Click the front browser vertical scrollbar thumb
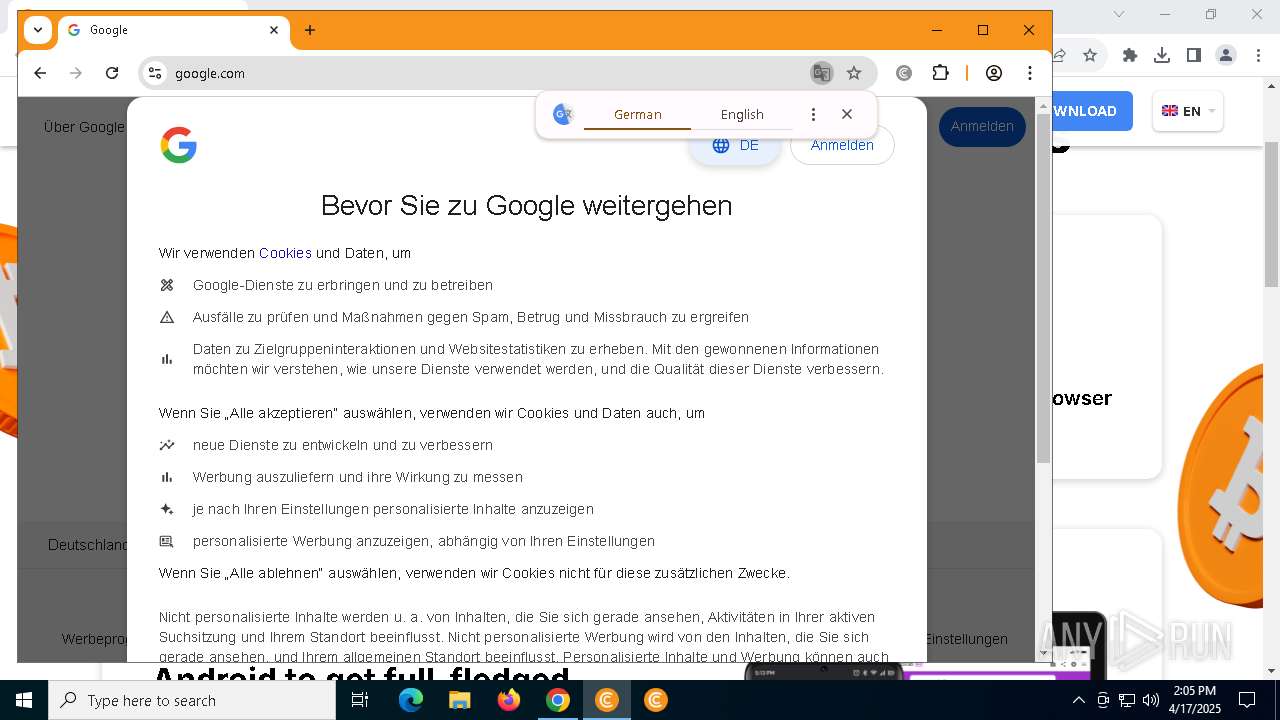Screen dimensions: 1280x720 [x=1043, y=288]
